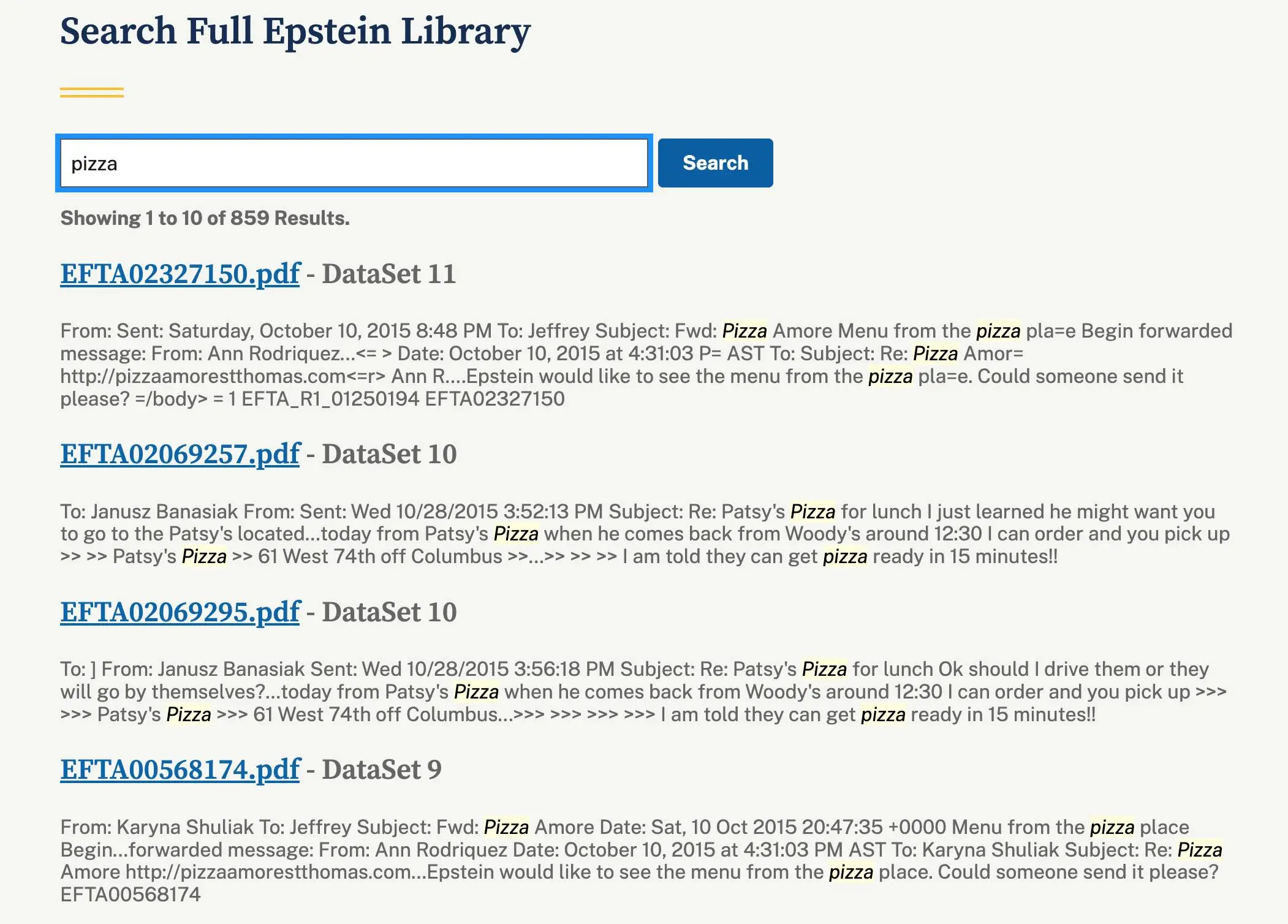Open the EFTA02327150.pdf document link

click(x=180, y=275)
